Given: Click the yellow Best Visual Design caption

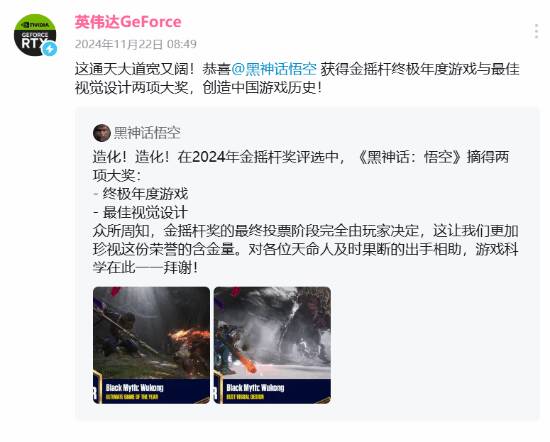Looking at the screenshot, I should tap(245, 397).
